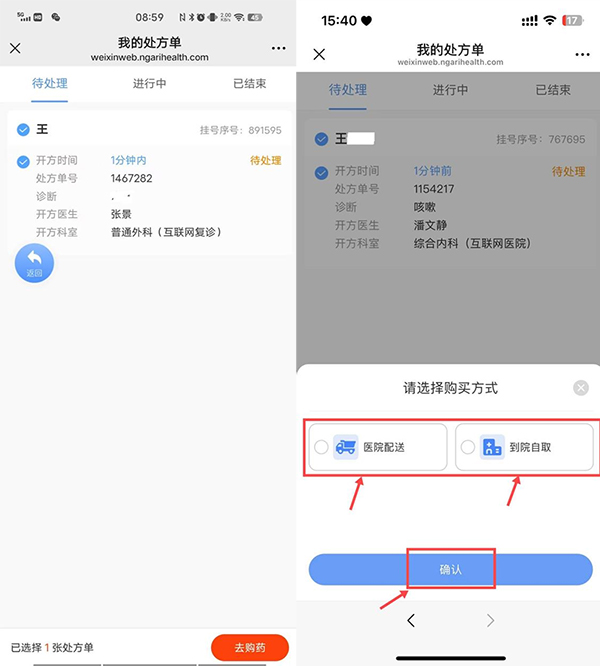The width and height of the screenshot is (600, 666).
Task: Tap the hospital building icon for 到院自取
Action: click(x=492, y=447)
